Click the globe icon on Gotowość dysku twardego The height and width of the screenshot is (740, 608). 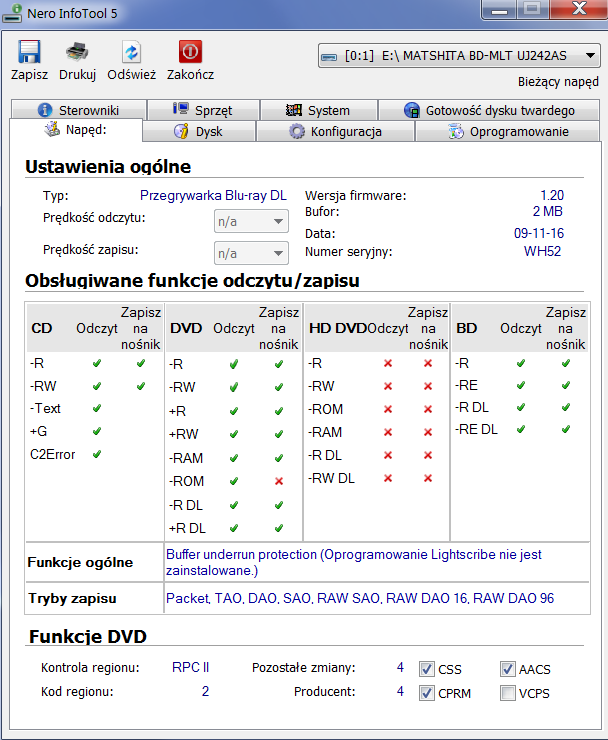click(412, 110)
